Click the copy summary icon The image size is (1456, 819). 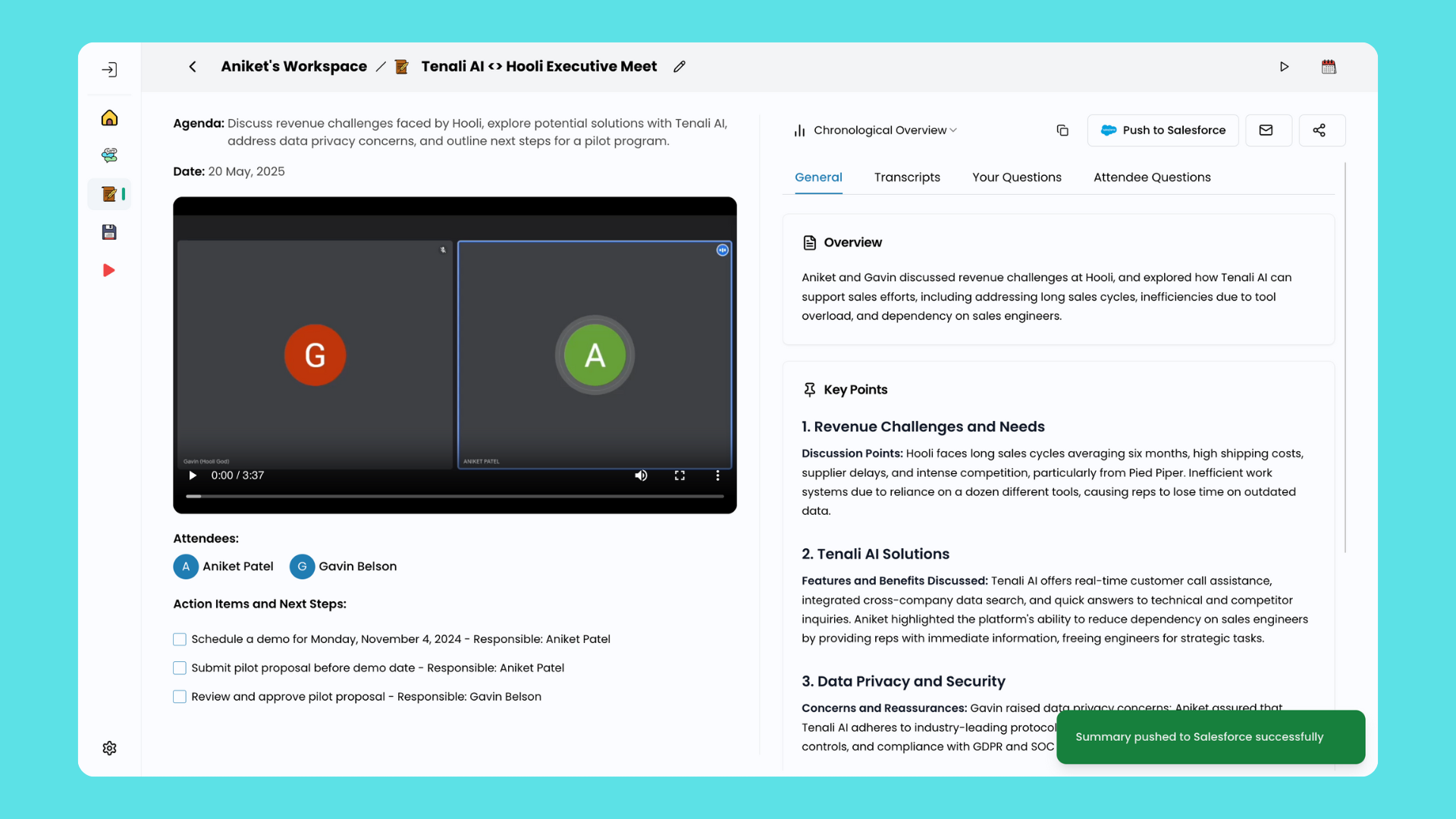[1062, 130]
